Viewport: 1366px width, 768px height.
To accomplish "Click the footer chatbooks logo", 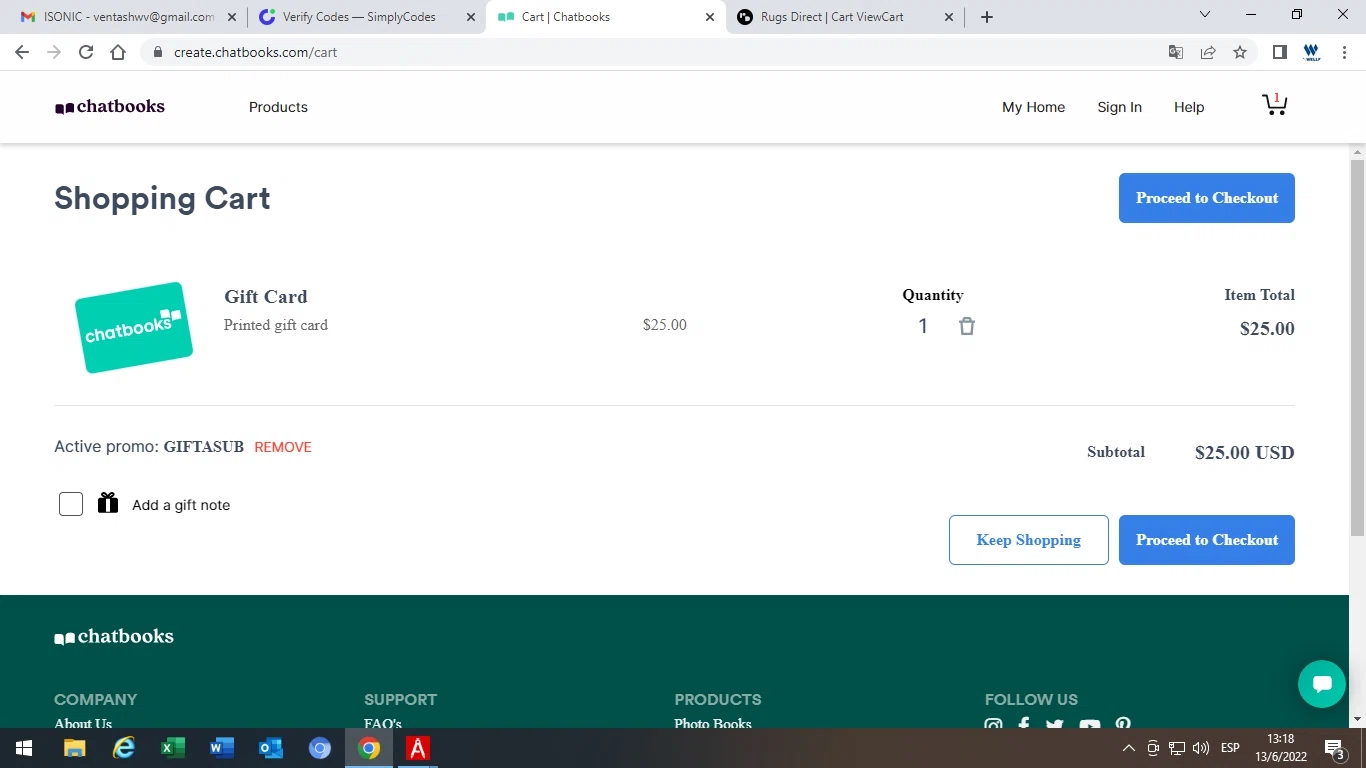I will [114, 637].
